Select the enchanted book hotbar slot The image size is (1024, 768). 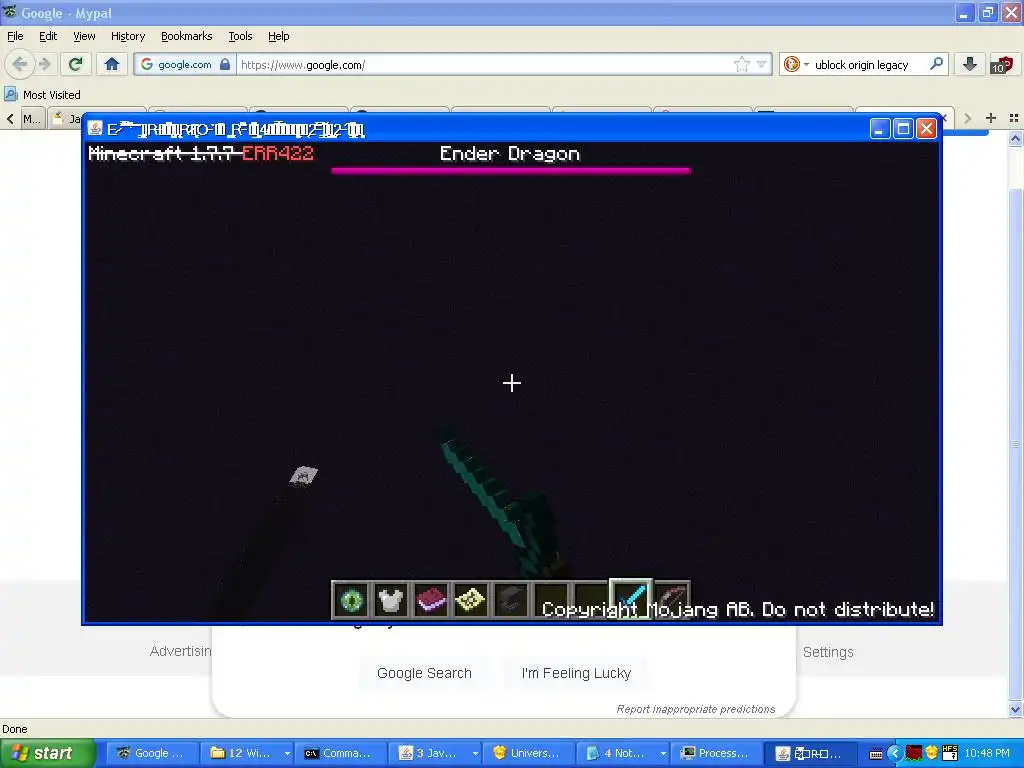click(430, 600)
